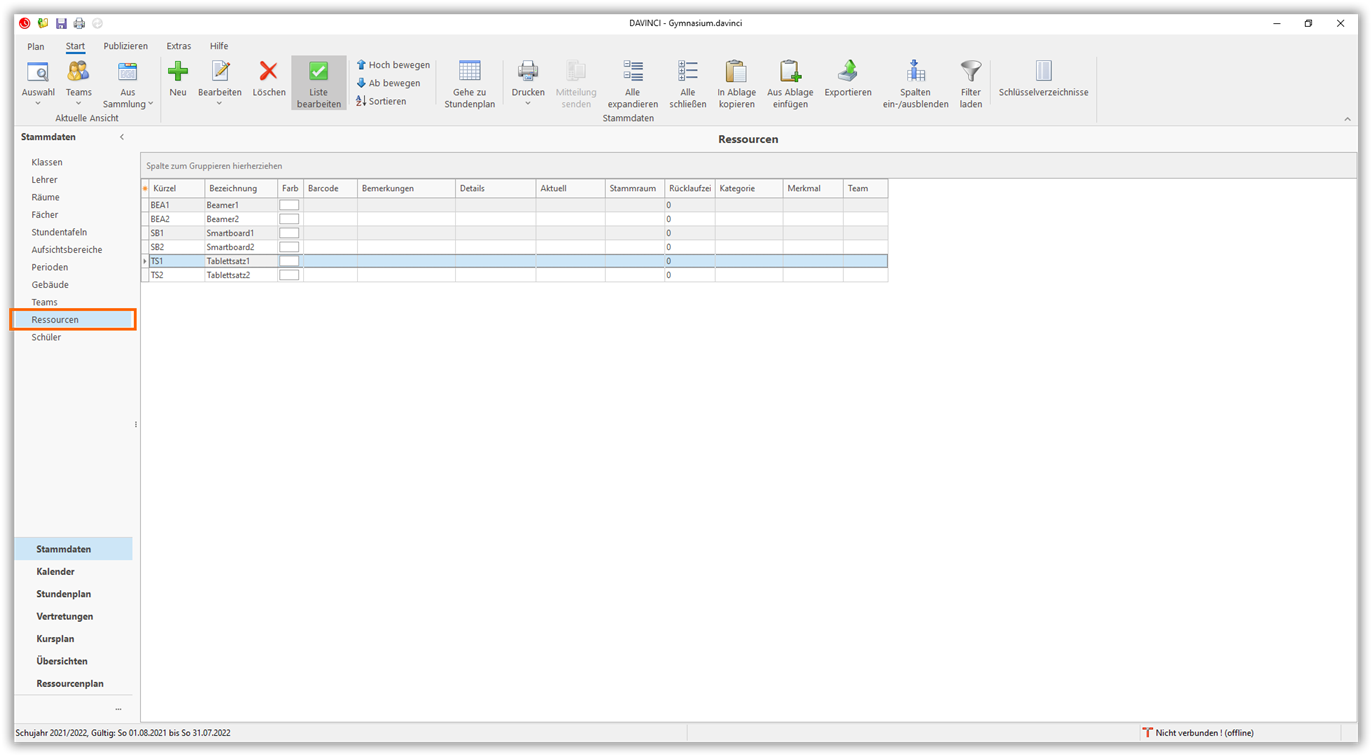Open the Auswahl dropdown
1372x756 pixels.
point(38,82)
